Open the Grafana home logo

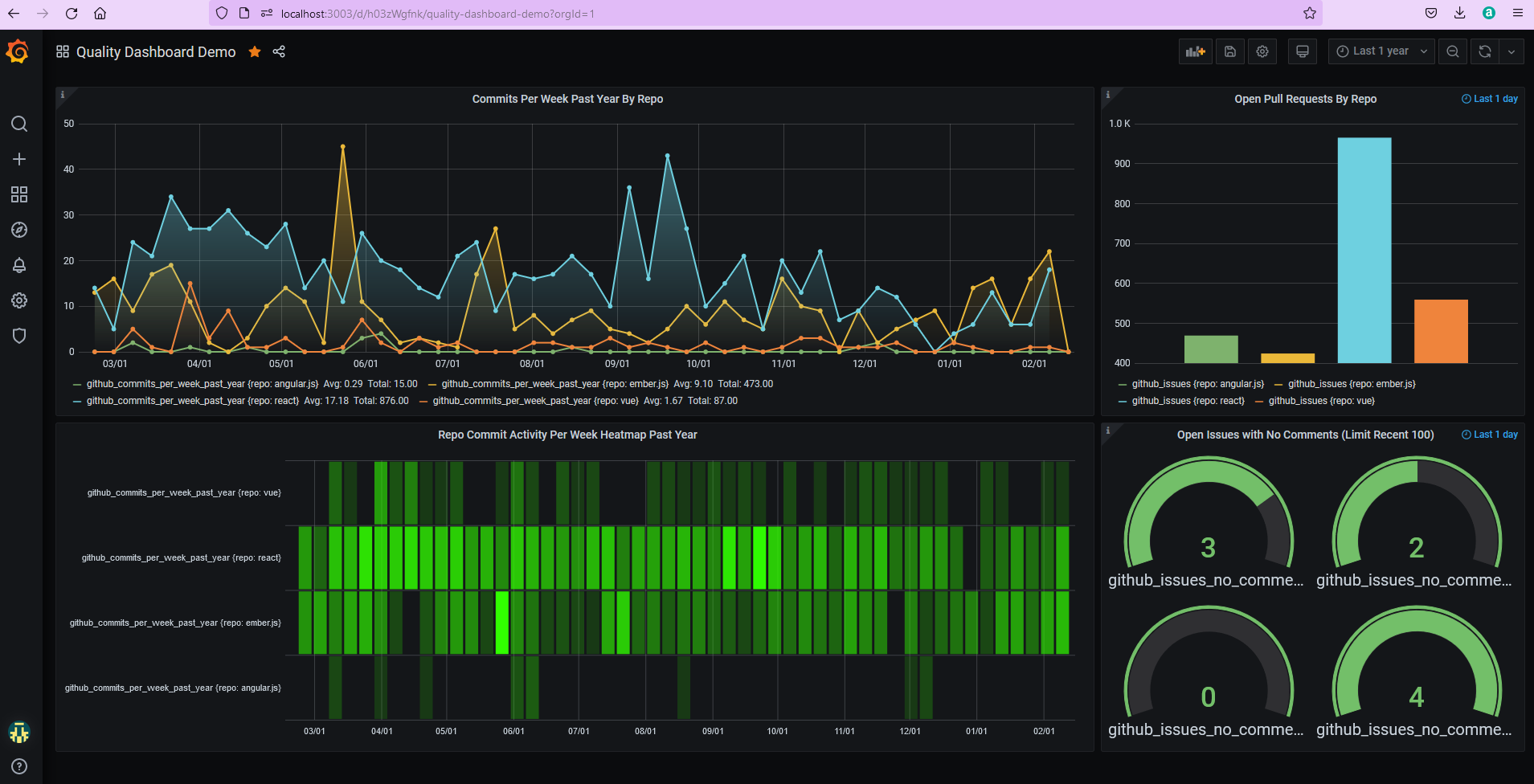(18, 51)
